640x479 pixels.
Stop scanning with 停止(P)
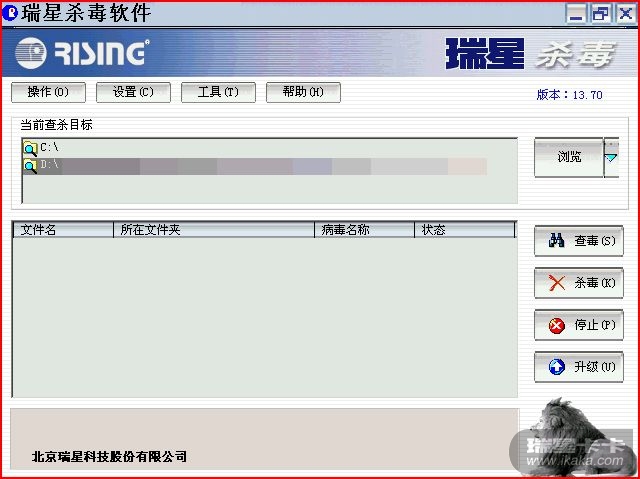click(579, 325)
